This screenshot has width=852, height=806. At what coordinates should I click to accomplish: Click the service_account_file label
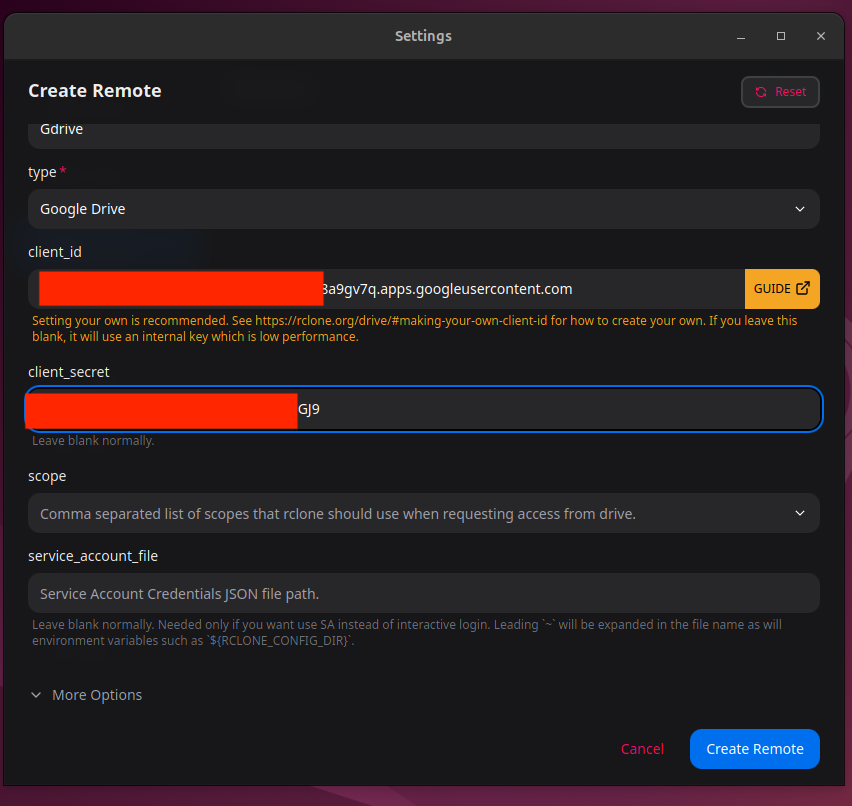point(93,556)
